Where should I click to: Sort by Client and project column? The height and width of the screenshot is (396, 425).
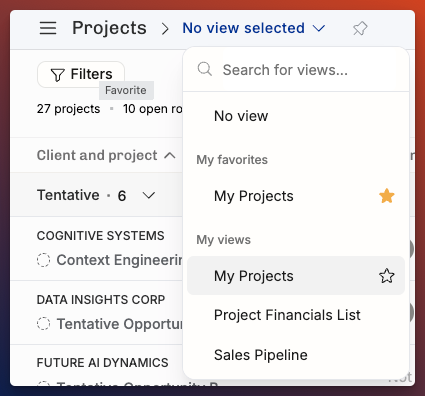tap(106, 155)
